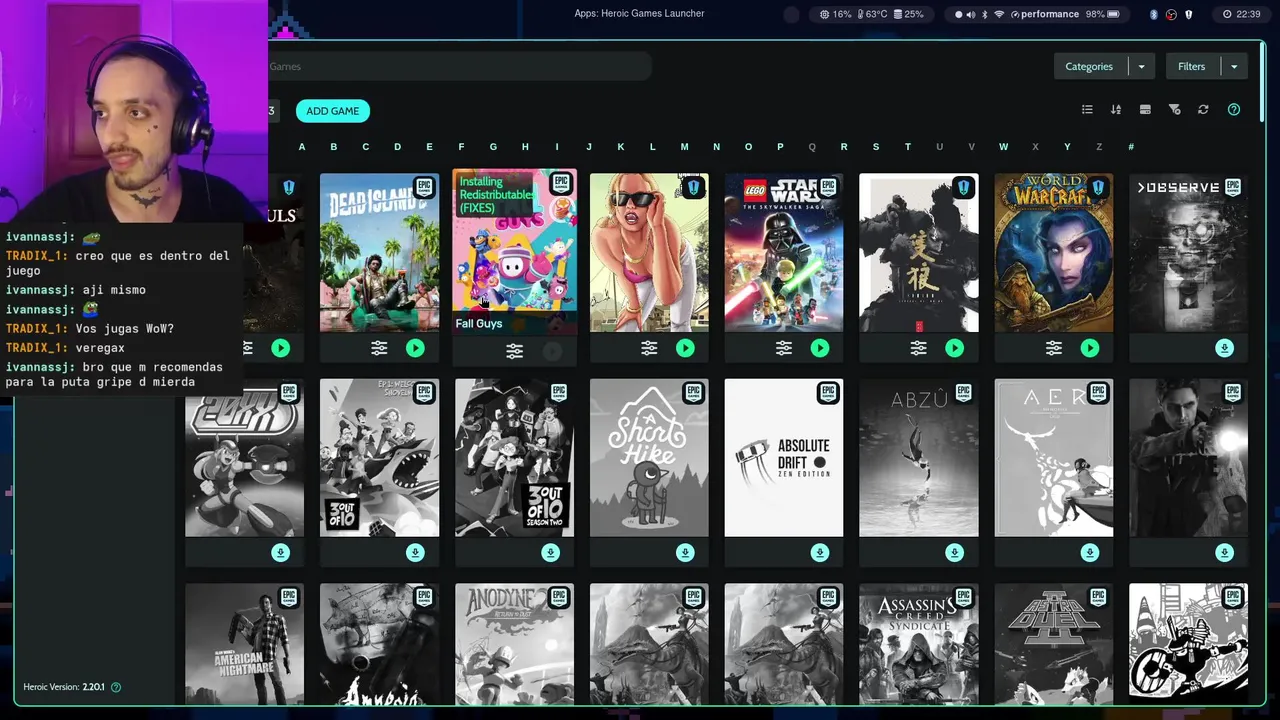The width and height of the screenshot is (1280, 720).
Task: Open blue Bluetooth tray icon
Action: coord(1154,15)
